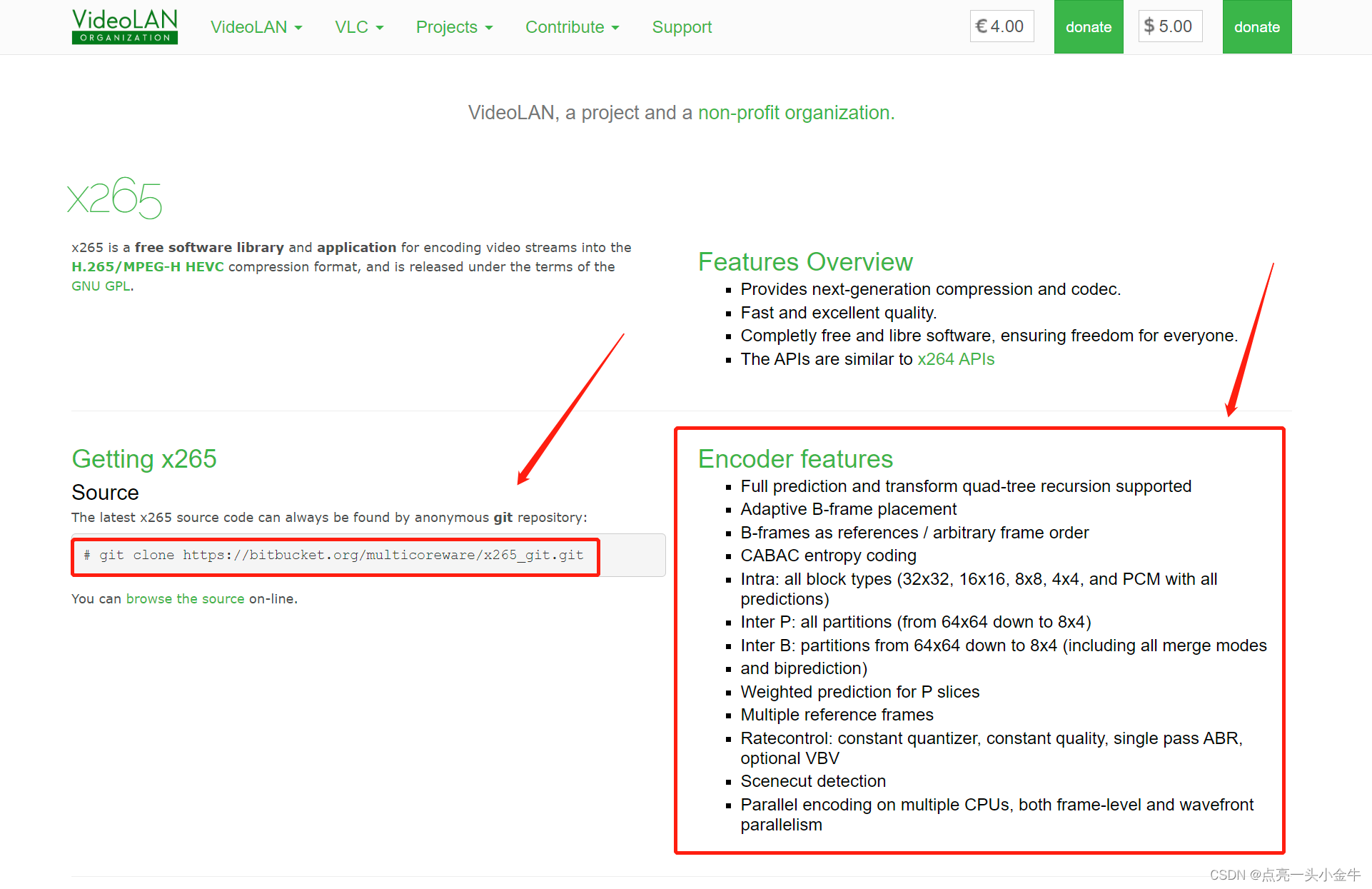Screen dimensions: 1372x889
Task: Open the x264 APIs link
Action: (x=955, y=359)
